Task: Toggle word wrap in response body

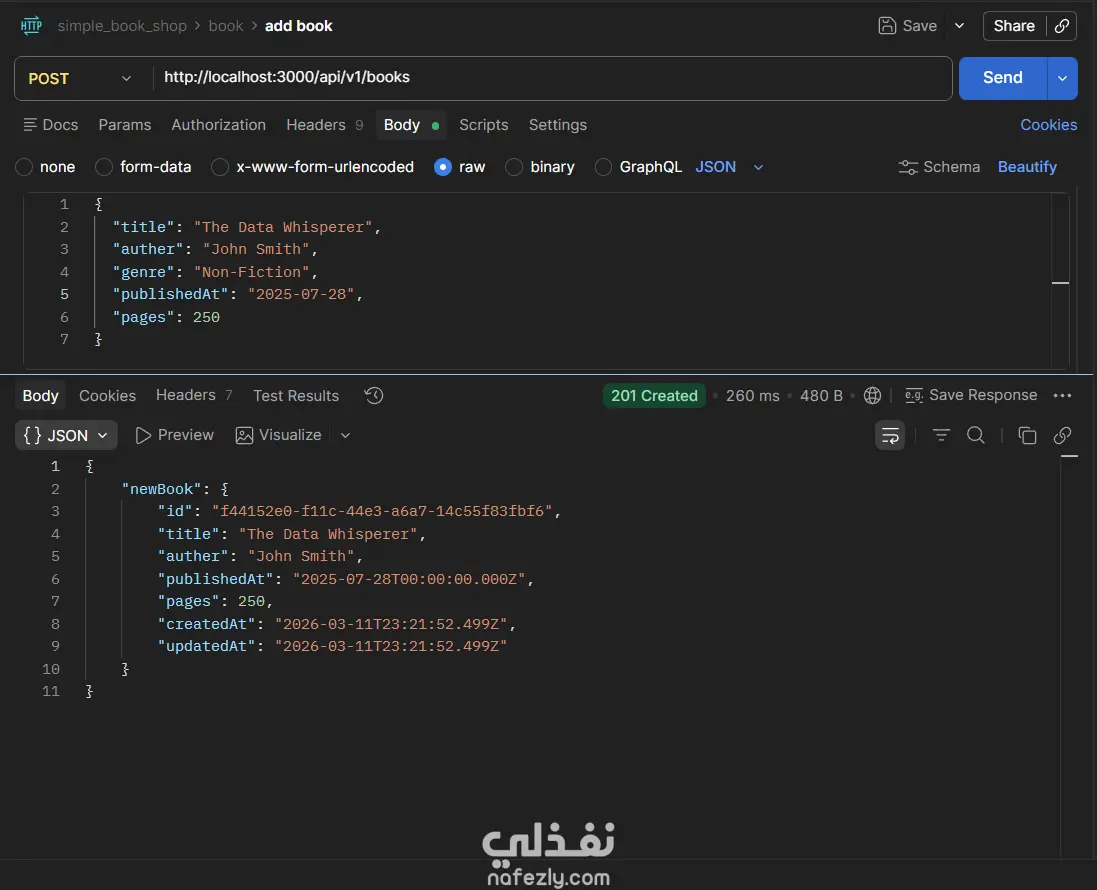Action: coord(890,435)
